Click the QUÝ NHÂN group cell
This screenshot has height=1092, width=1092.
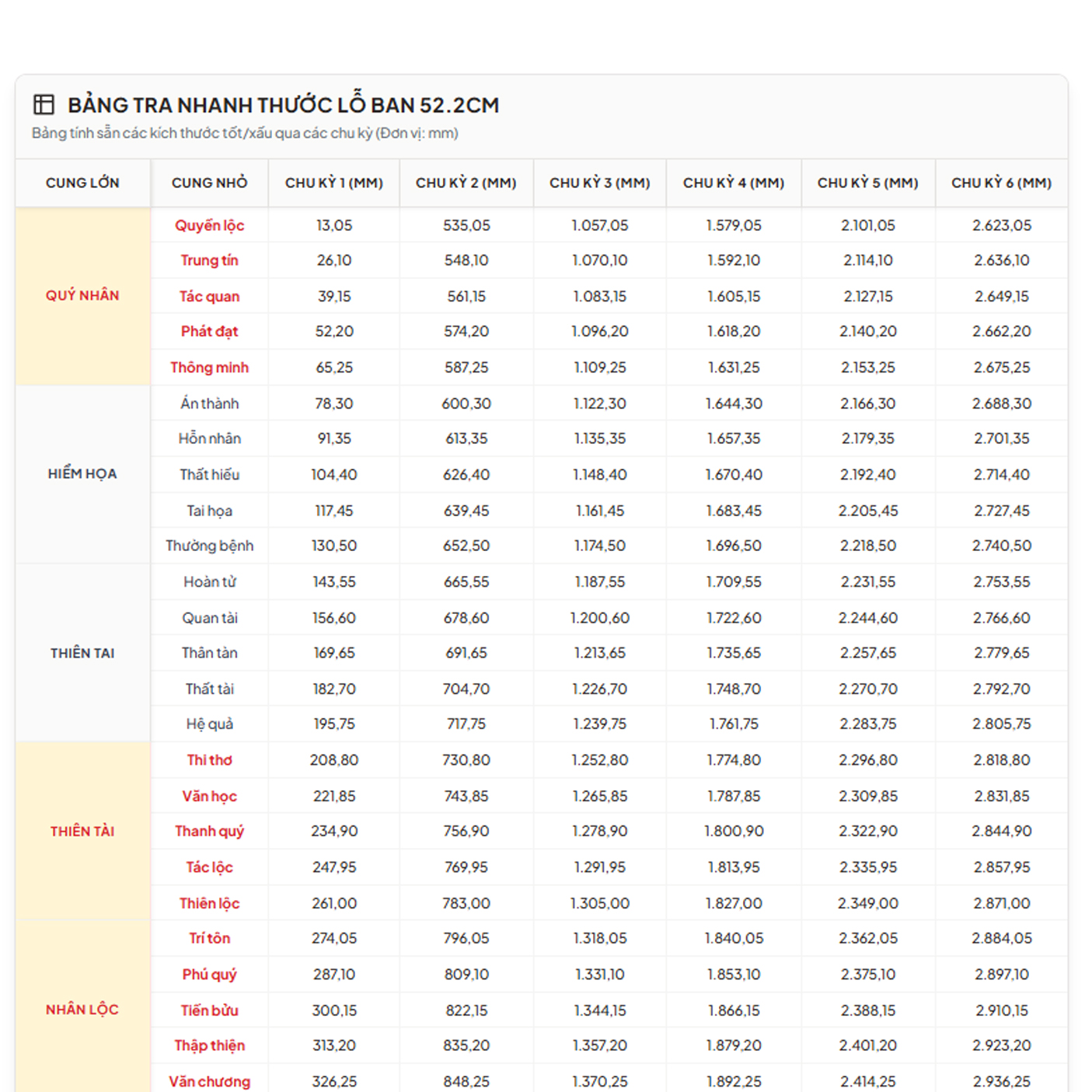(x=82, y=295)
